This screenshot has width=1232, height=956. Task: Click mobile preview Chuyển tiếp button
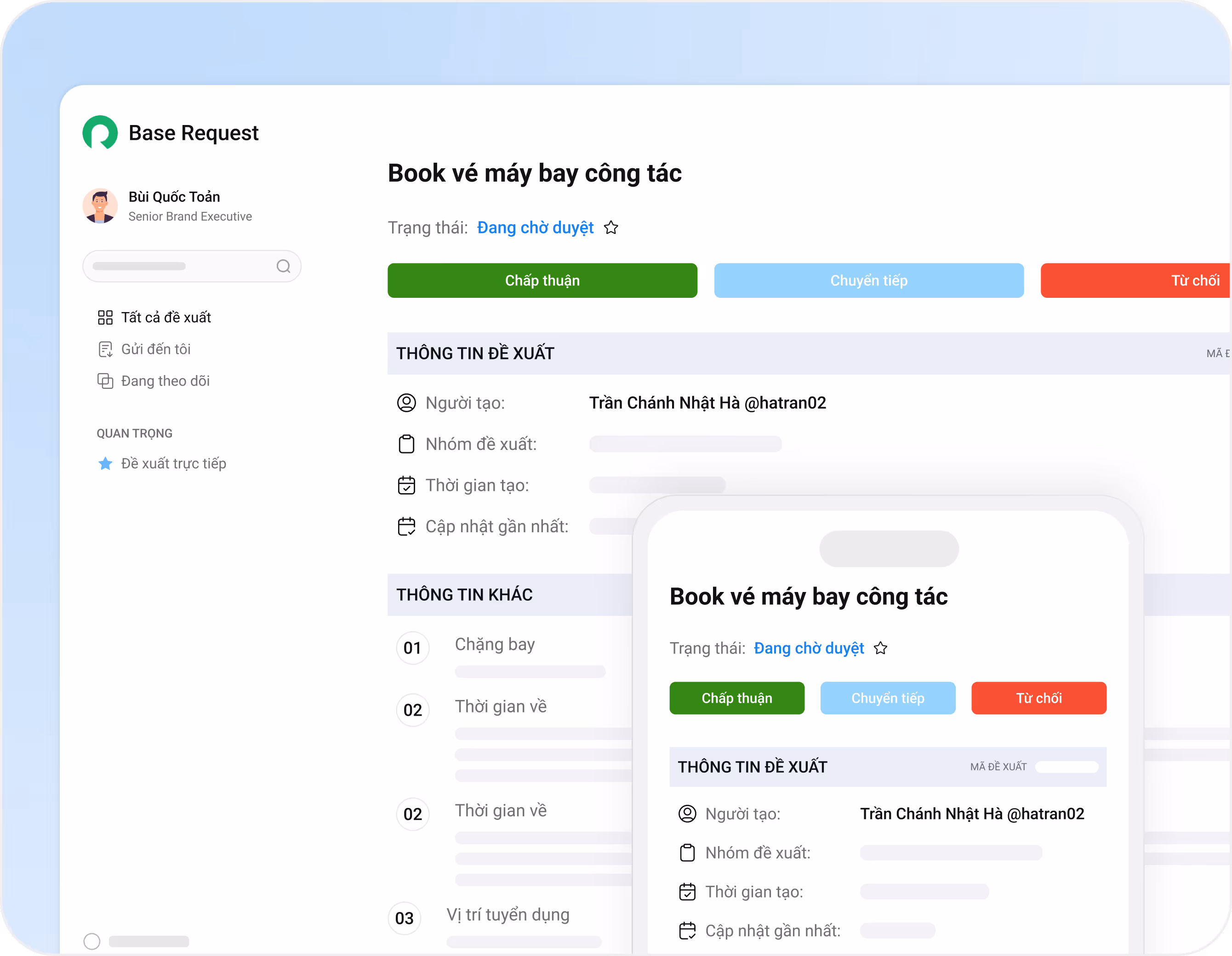point(888,698)
